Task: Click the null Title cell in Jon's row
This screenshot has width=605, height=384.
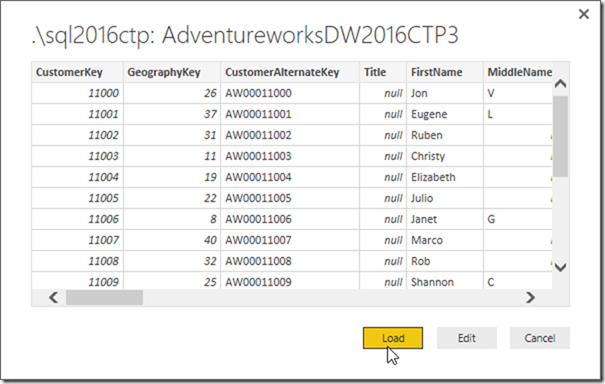Action: pyautogui.click(x=383, y=93)
